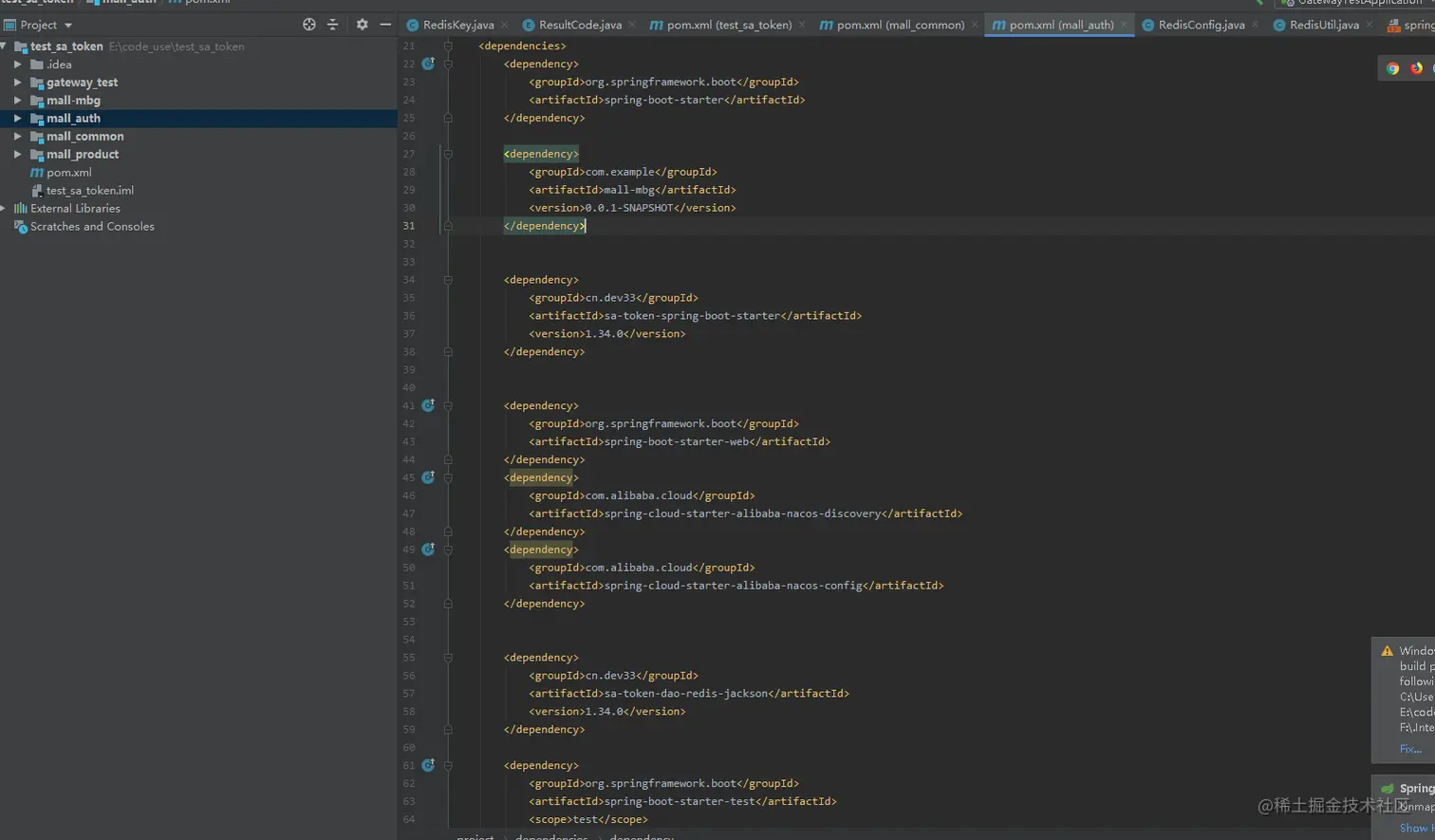Open root pom.xml in the project tree
The width and height of the screenshot is (1435, 840).
pyautogui.click(x=68, y=173)
